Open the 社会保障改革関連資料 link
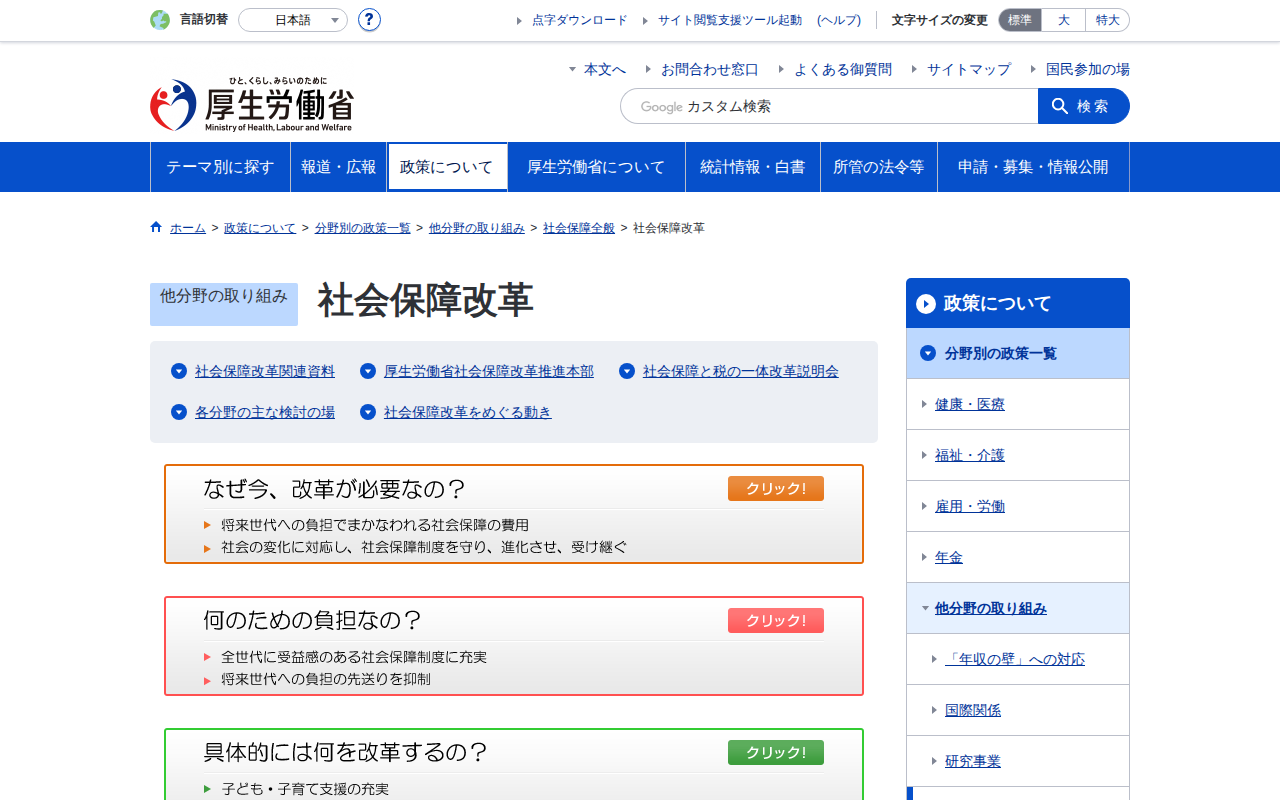The height and width of the screenshot is (800, 1280). 265,371
